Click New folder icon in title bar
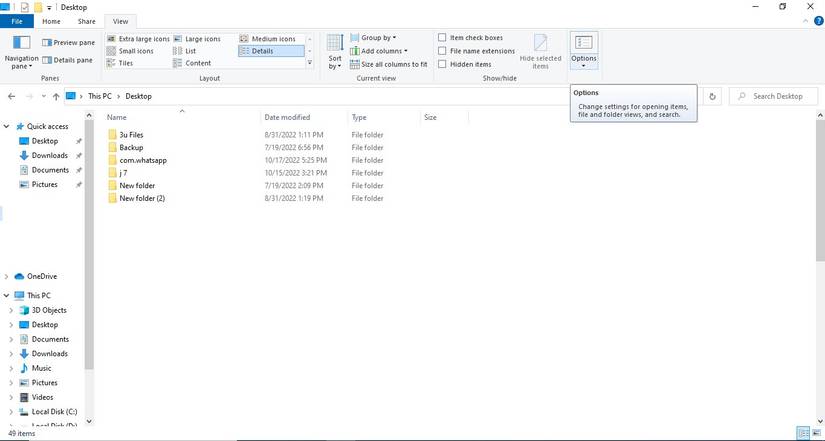825x441 pixels. [38, 7]
